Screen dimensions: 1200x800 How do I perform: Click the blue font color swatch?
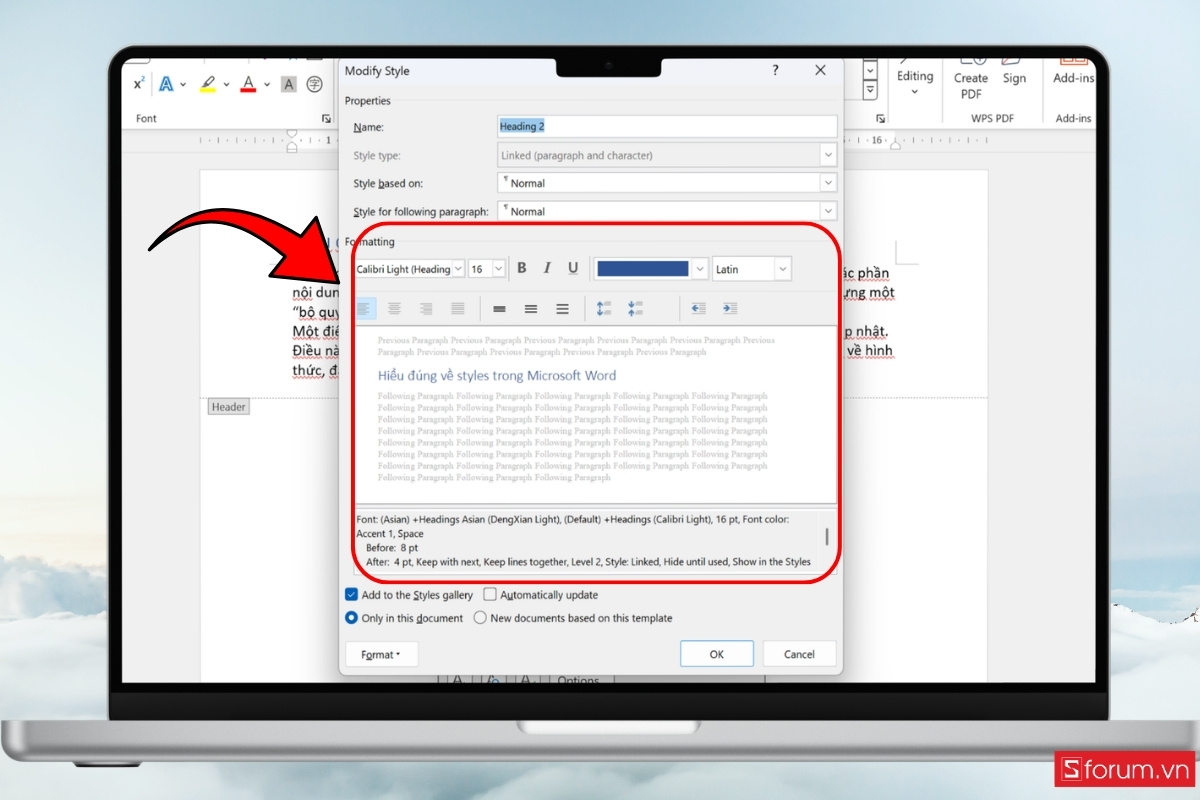[642, 268]
